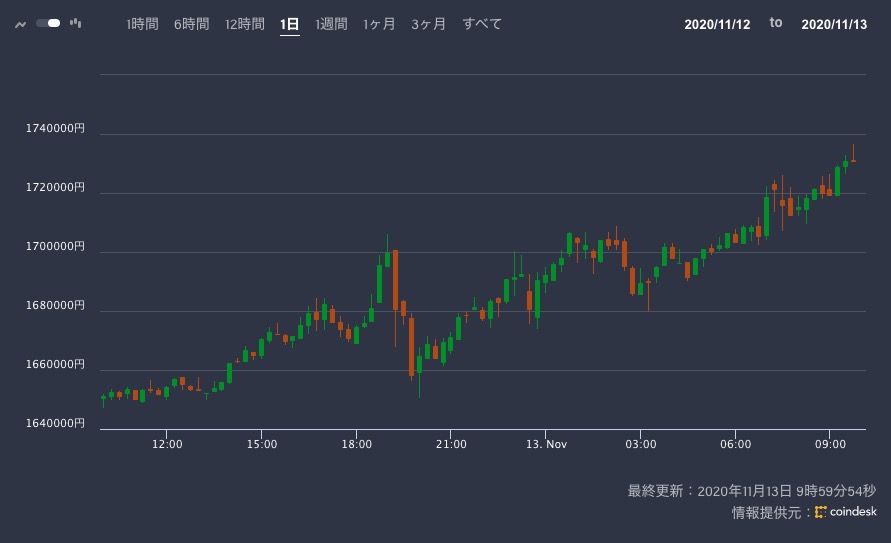Click the coindesk logo icon
Viewport: 891px width, 543px height.
coord(821,512)
